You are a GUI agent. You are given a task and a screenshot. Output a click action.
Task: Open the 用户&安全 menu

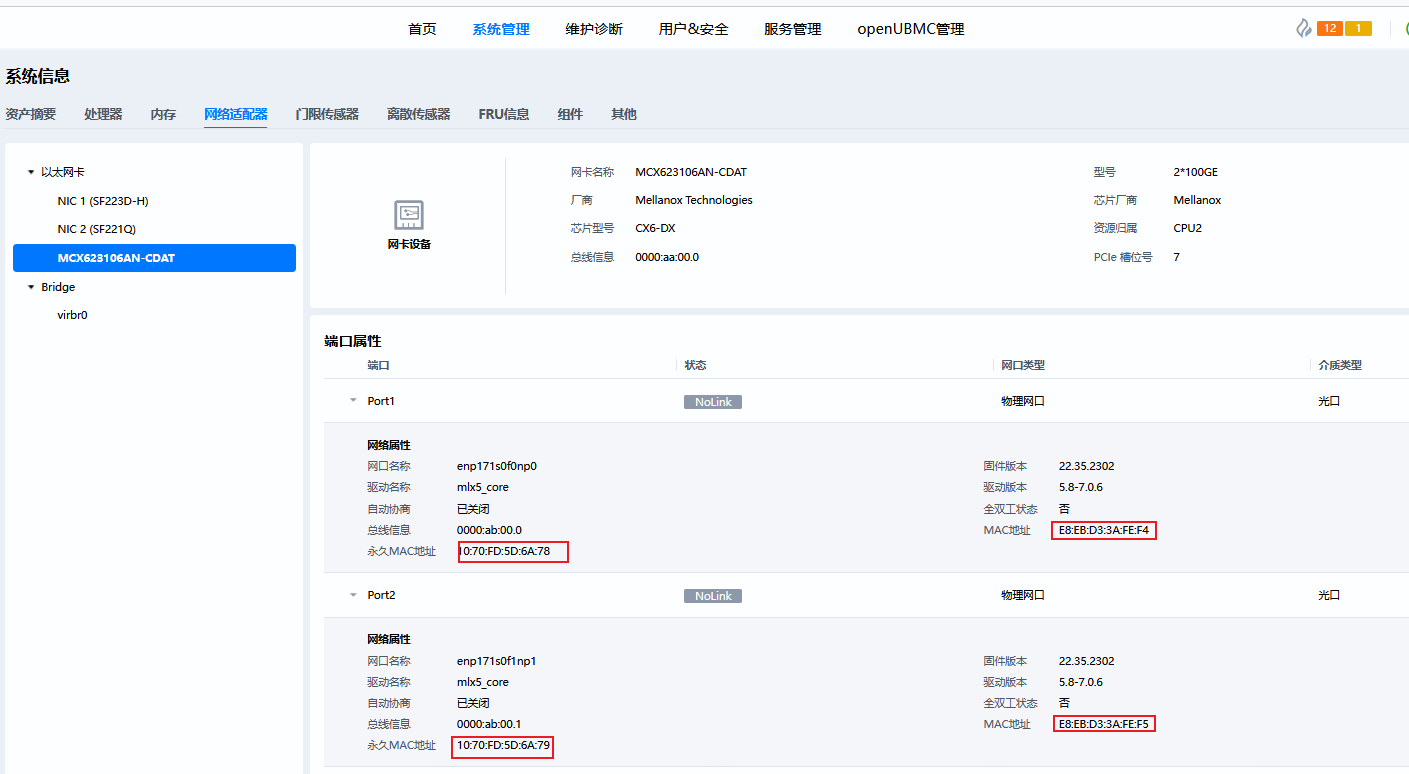pyautogui.click(x=693, y=29)
